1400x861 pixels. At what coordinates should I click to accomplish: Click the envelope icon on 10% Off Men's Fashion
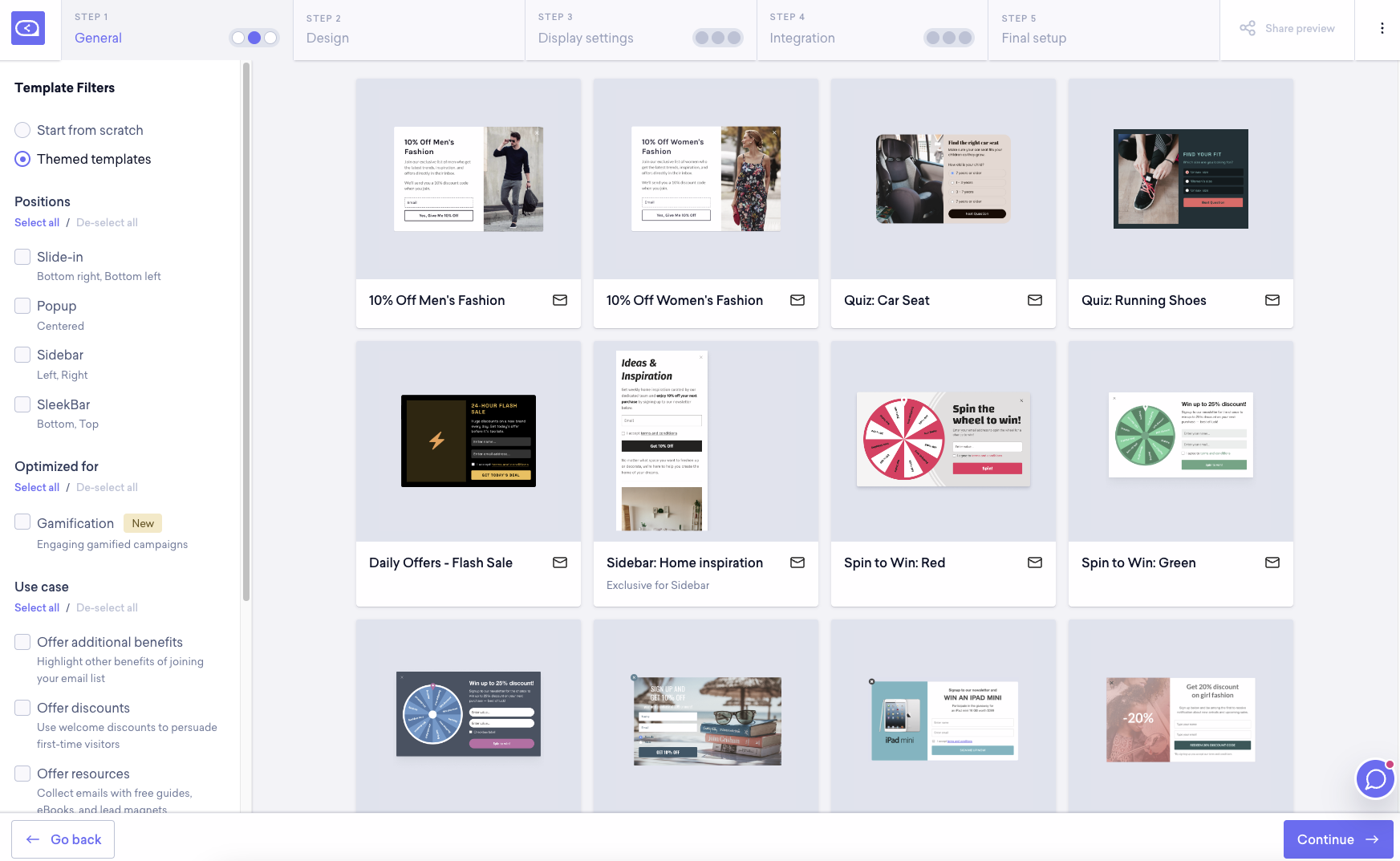pos(559,300)
